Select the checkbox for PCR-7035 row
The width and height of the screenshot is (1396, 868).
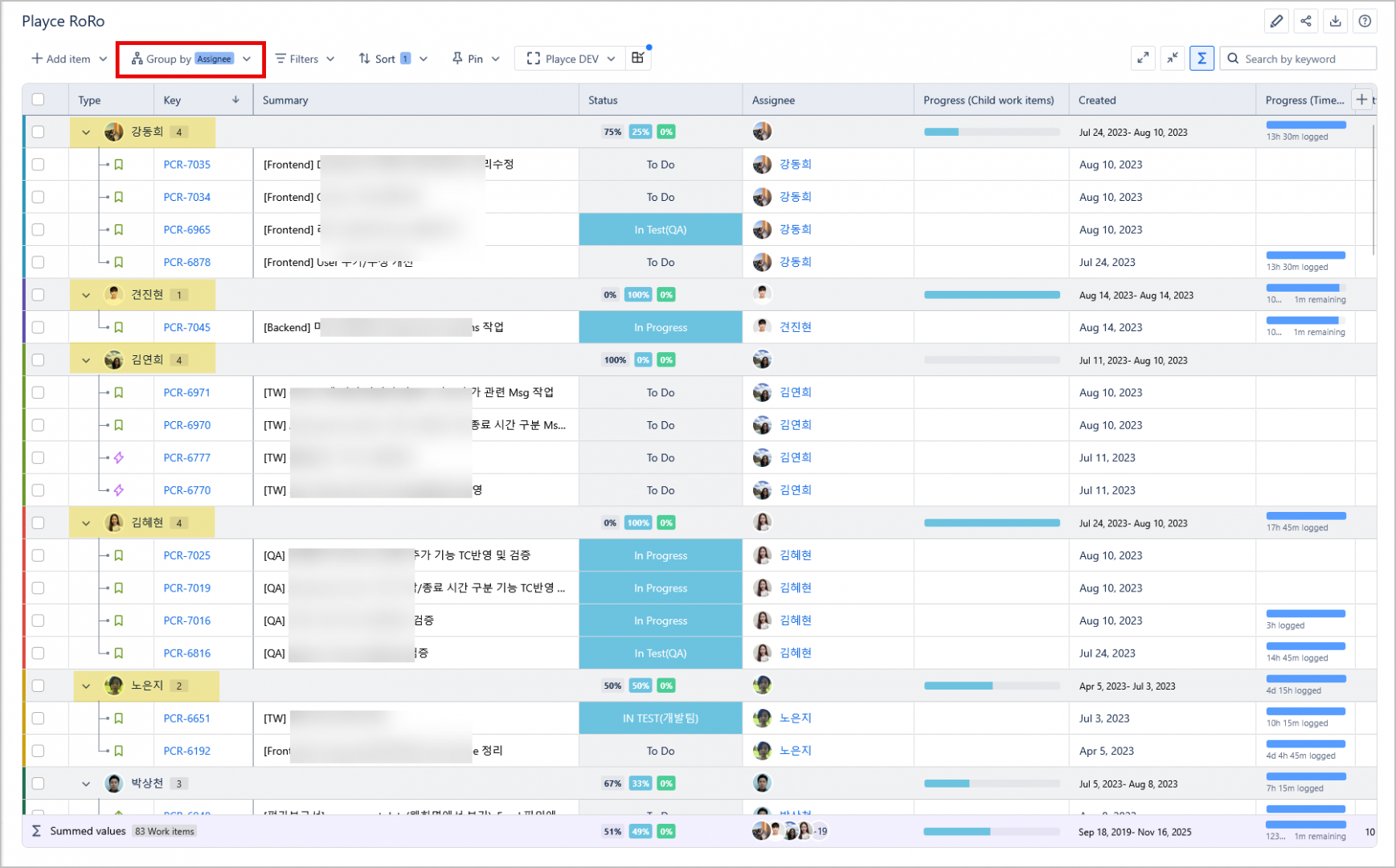click(38, 165)
